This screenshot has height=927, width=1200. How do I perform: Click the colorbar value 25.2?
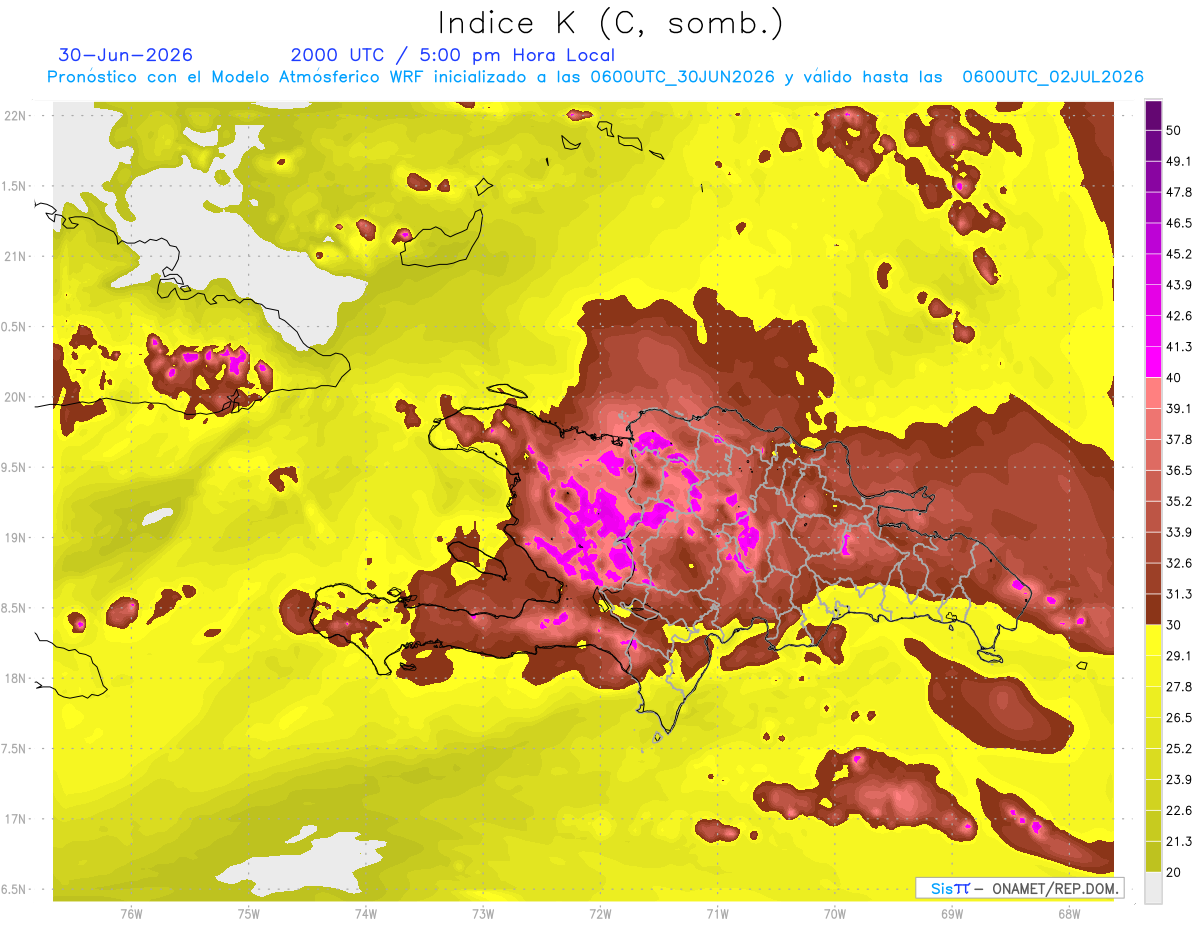1178,749
